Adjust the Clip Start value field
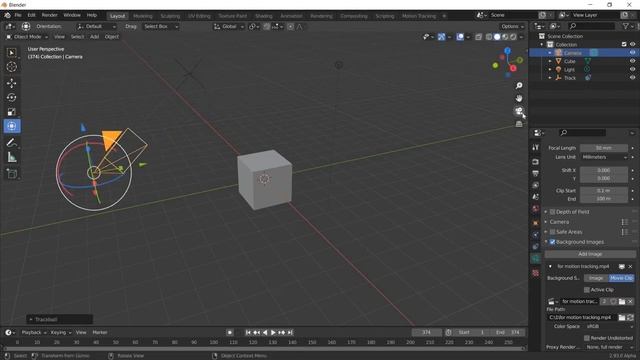The height and width of the screenshot is (360, 640). coord(604,191)
